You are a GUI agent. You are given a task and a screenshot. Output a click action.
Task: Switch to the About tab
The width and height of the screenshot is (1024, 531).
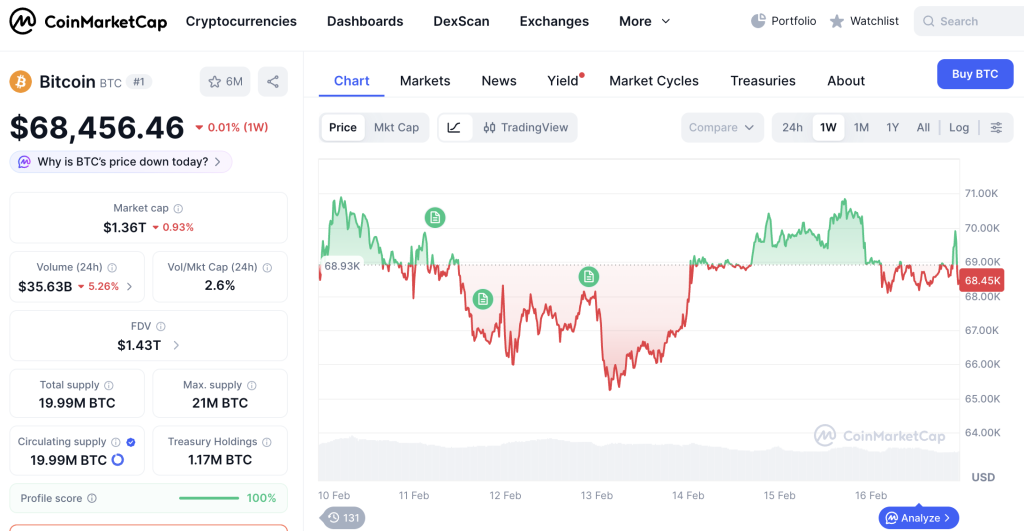click(846, 81)
